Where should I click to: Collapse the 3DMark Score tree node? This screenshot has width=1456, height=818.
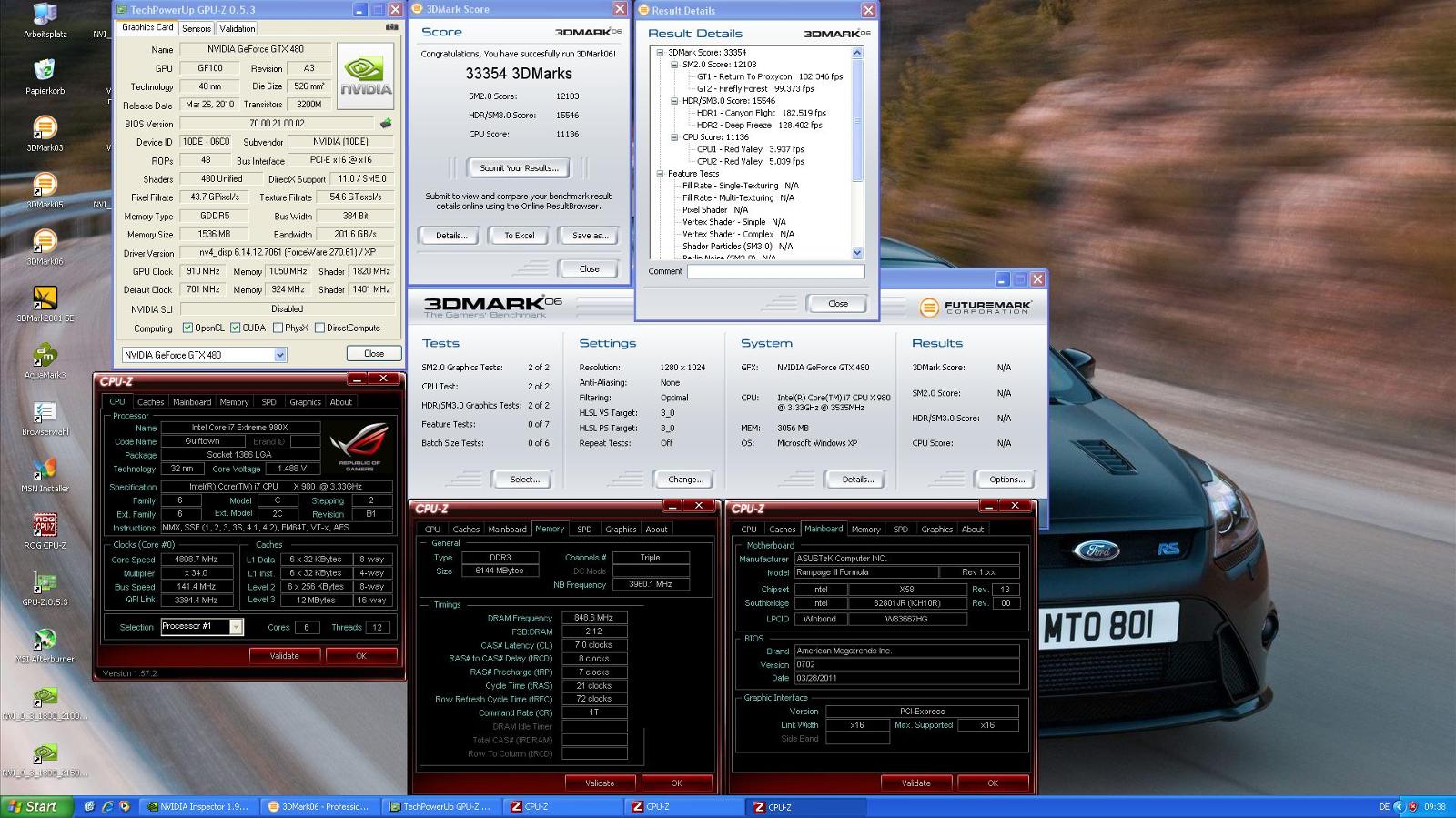click(660, 53)
